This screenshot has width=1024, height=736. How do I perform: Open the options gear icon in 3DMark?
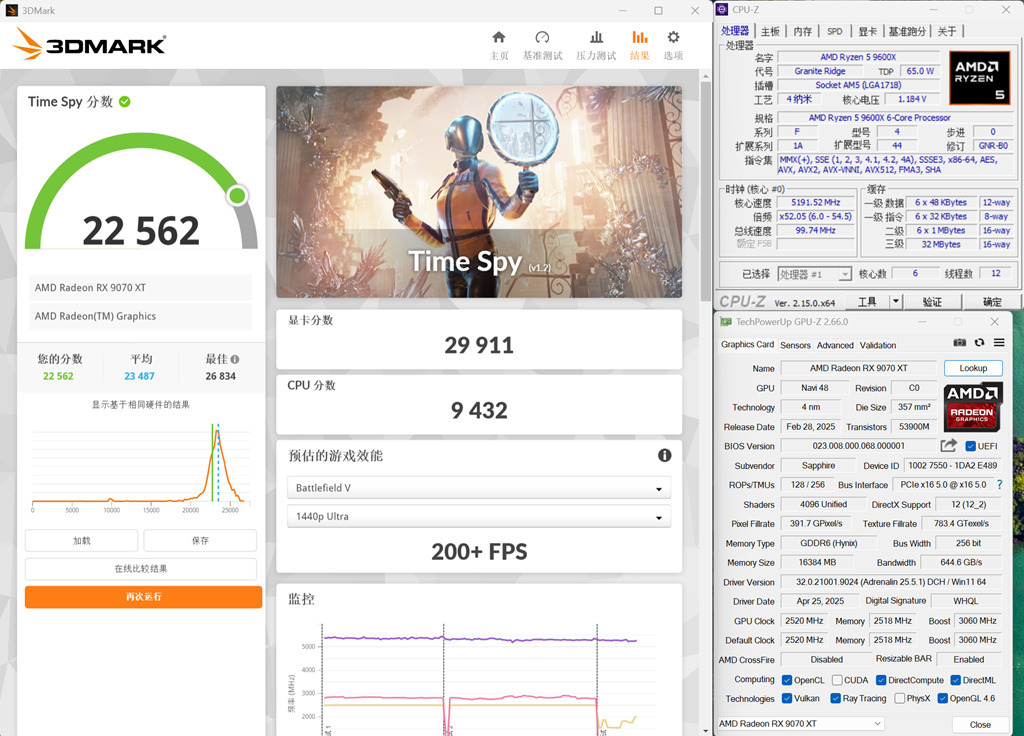(673, 37)
